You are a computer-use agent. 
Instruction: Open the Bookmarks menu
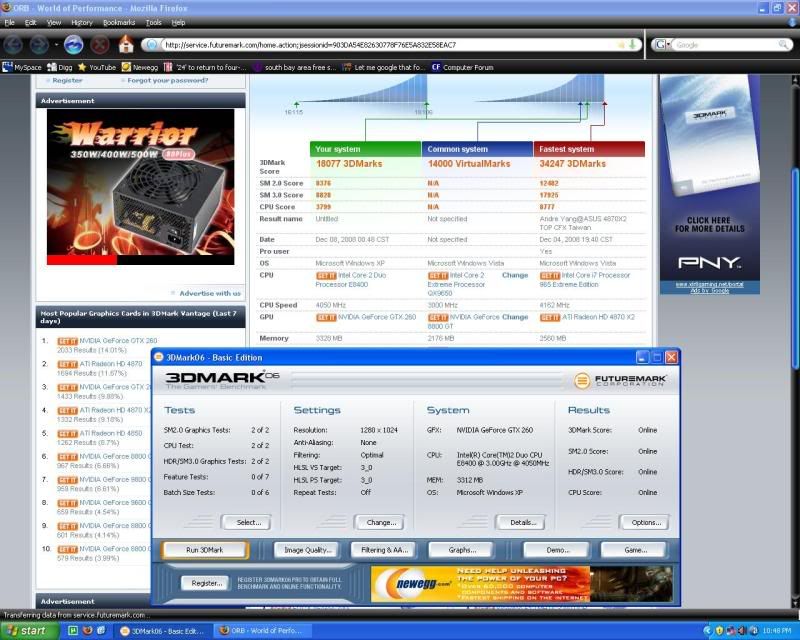[x=119, y=22]
